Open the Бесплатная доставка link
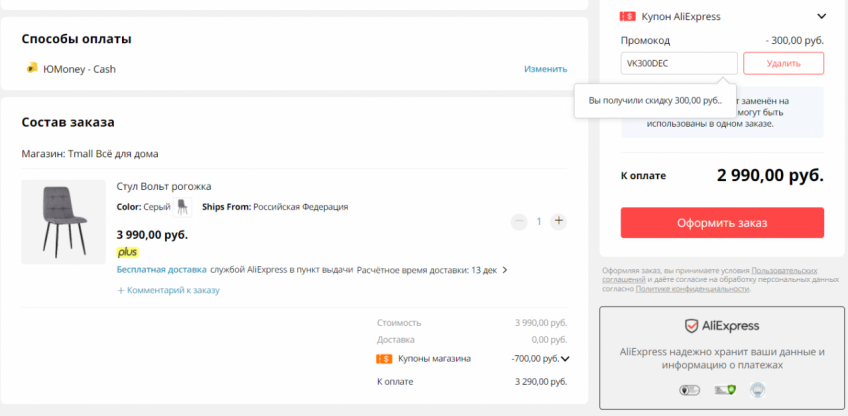 click(x=161, y=270)
